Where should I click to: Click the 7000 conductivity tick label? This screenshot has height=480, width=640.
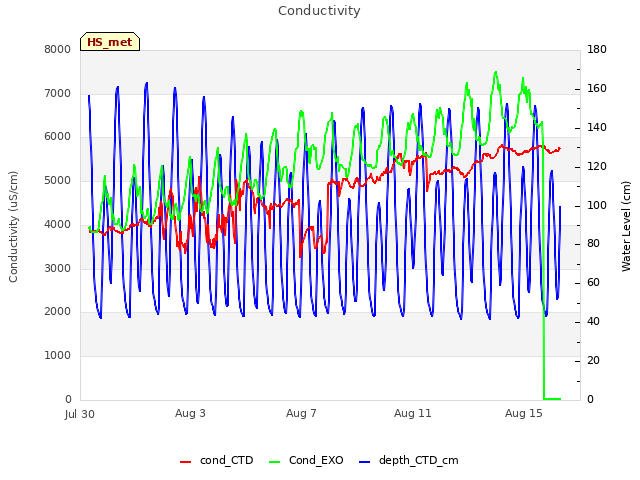[58, 93]
